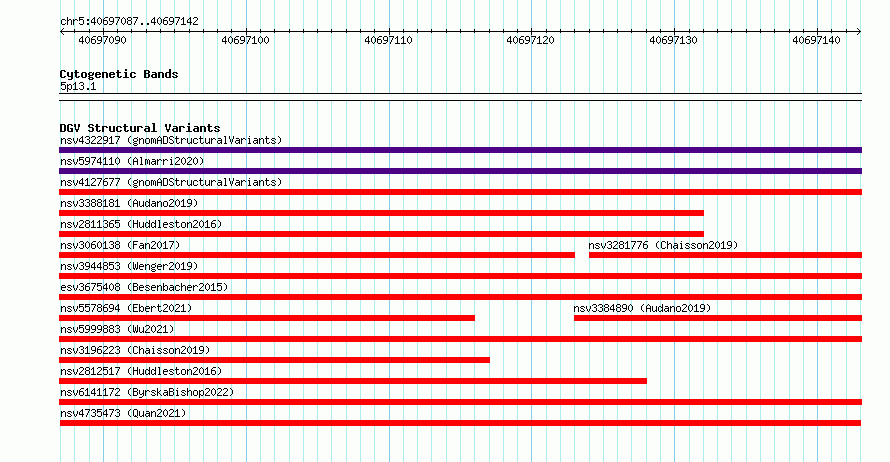Select the red bar under nsv5578694
The image size is (890, 462).
pyautogui.click(x=267, y=318)
